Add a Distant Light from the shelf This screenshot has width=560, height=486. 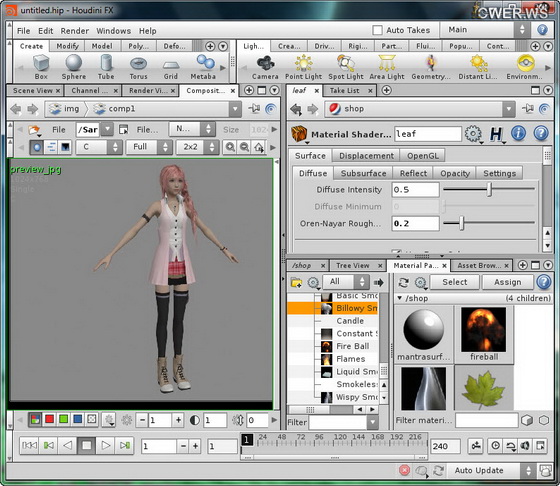coord(478,68)
